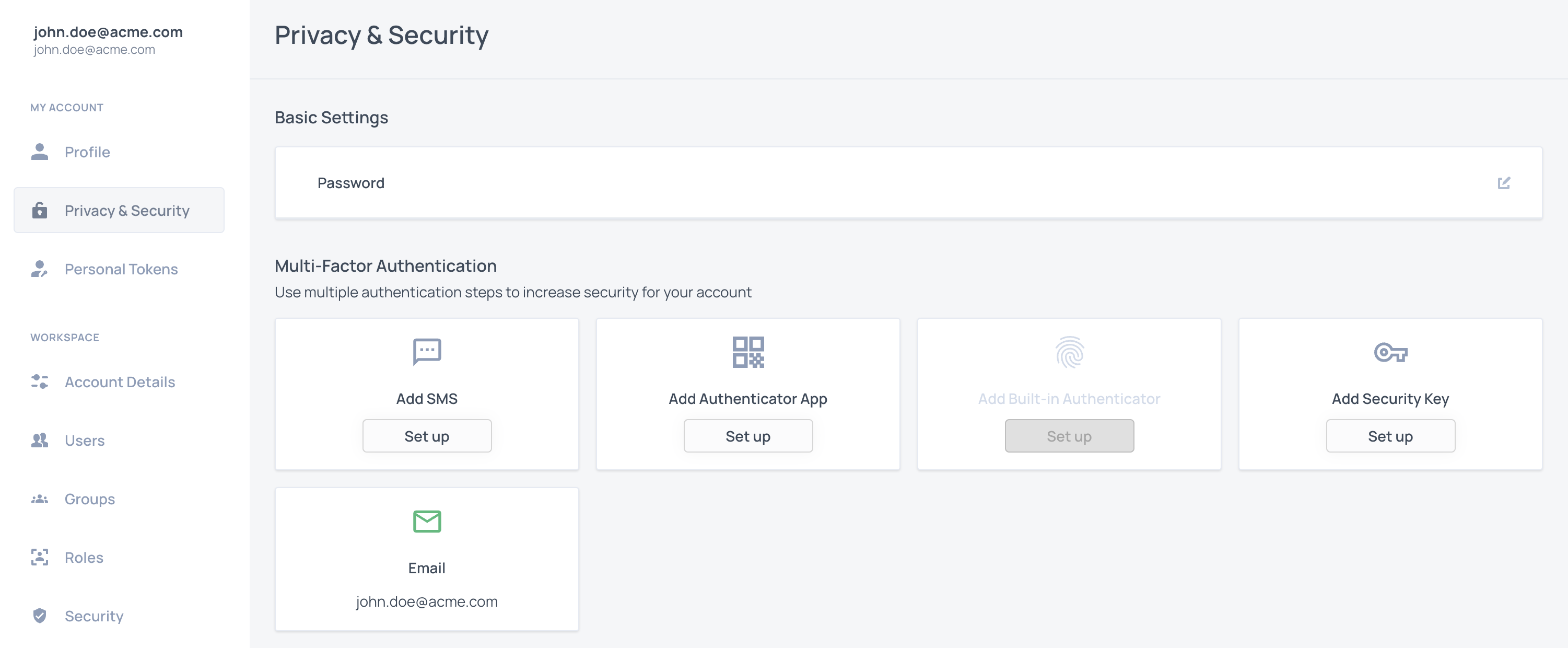Click the Profile person icon in sidebar

pyautogui.click(x=40, y=152)
